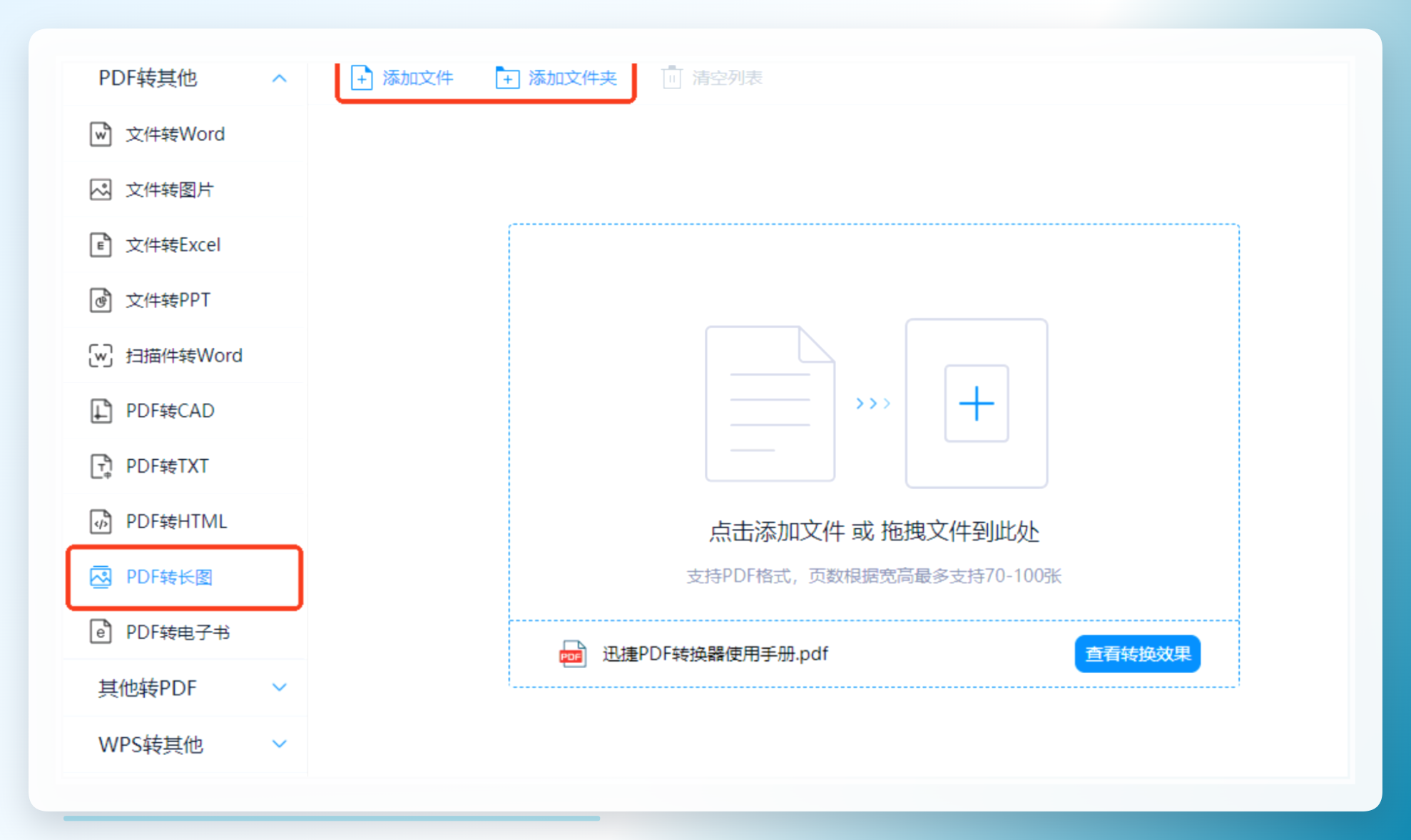Click the 添加文件 file-plus icon
1411x840 pixels.
click(362, 78)
